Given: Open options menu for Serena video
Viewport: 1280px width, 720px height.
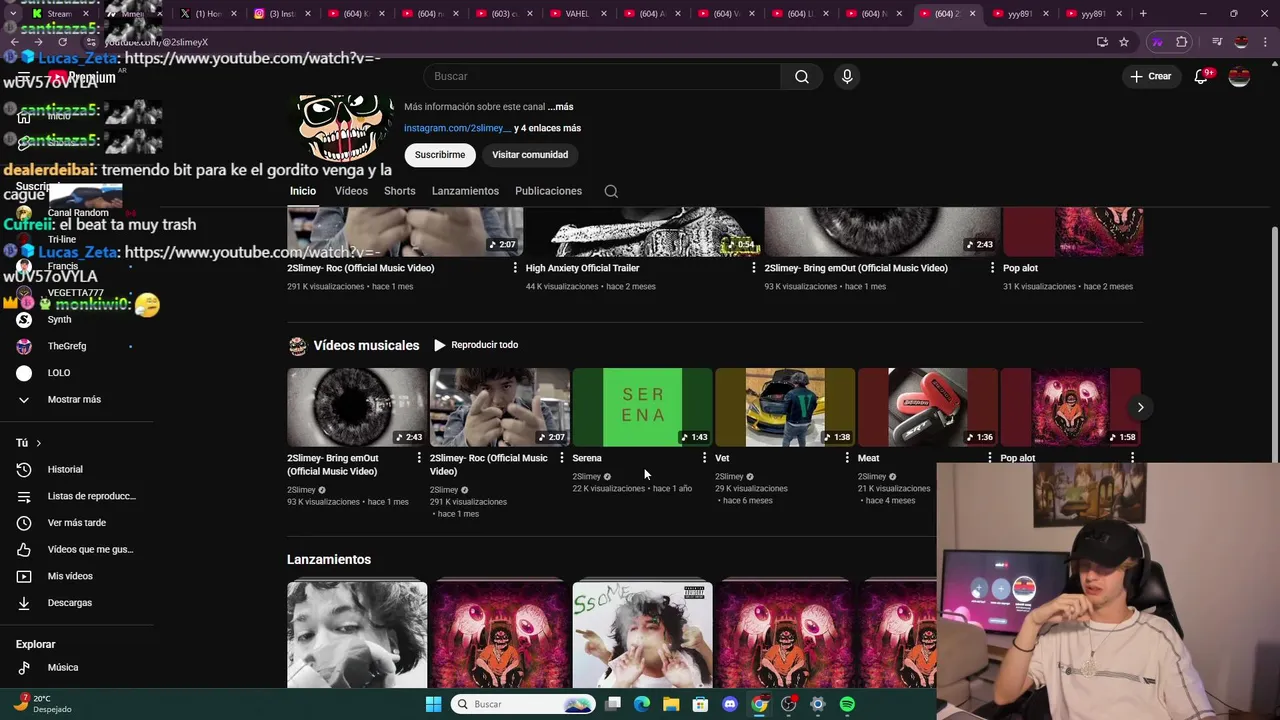Looking at the screenshot, I should click(x=704, y=458).
